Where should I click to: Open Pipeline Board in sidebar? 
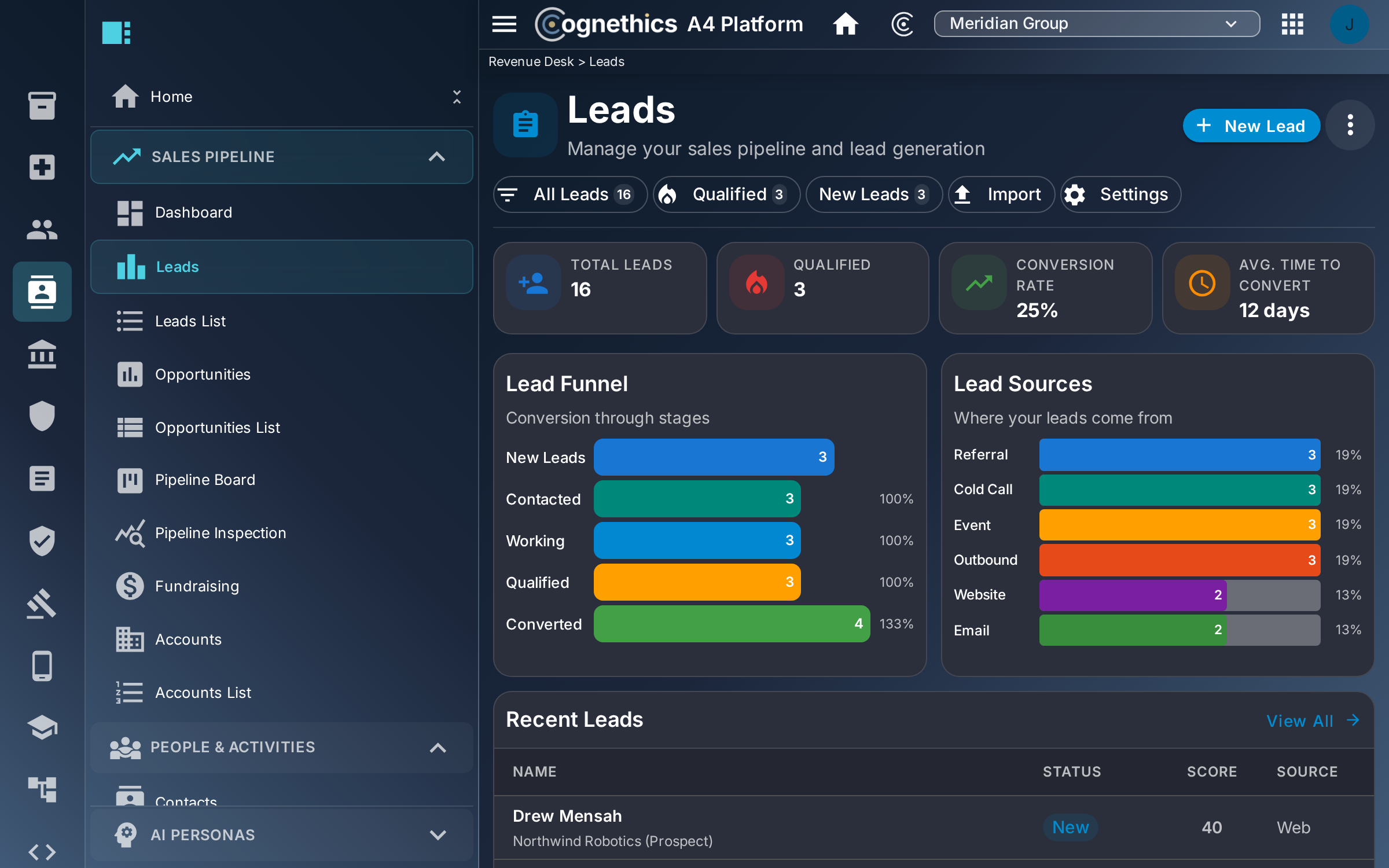click(x=282, y=480)
